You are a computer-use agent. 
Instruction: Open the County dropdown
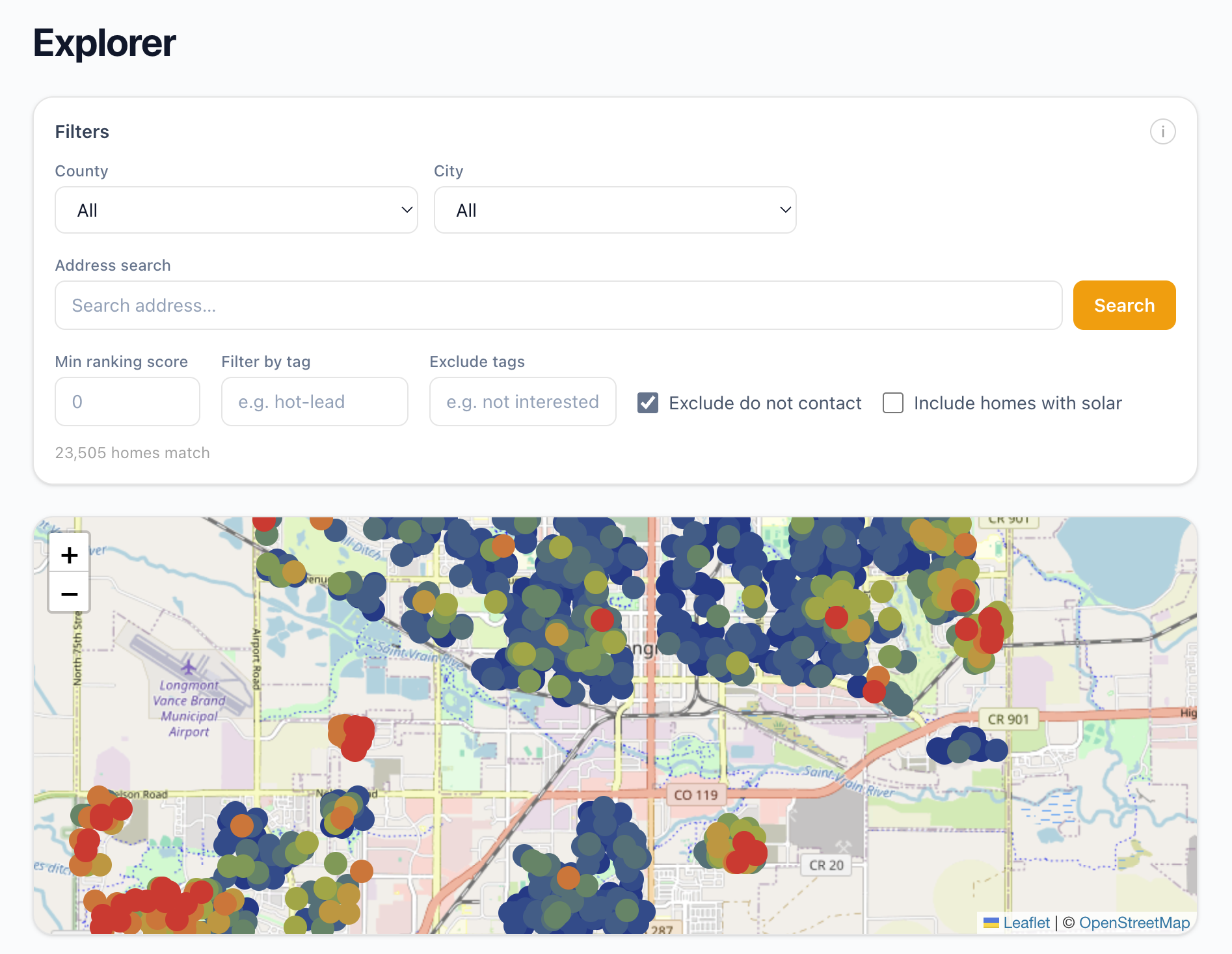coord(236,210)
